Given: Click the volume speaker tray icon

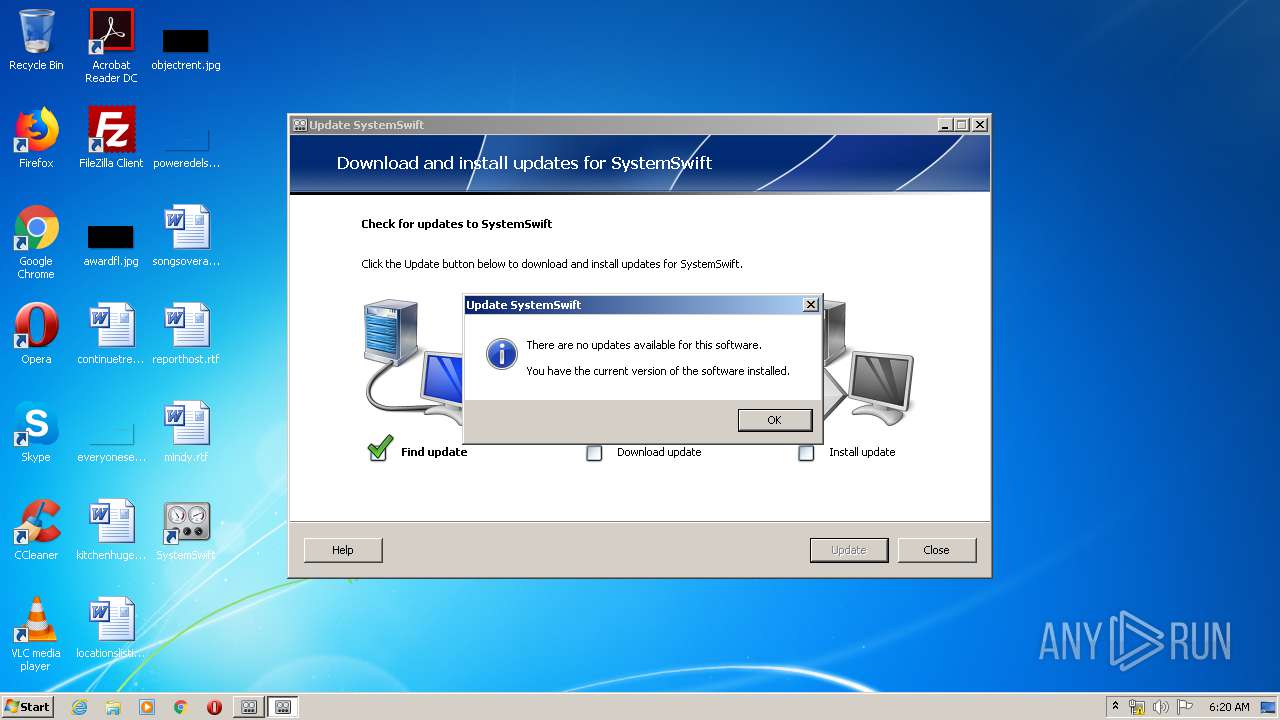Looking at the screenshot, I should (1161, 707).
